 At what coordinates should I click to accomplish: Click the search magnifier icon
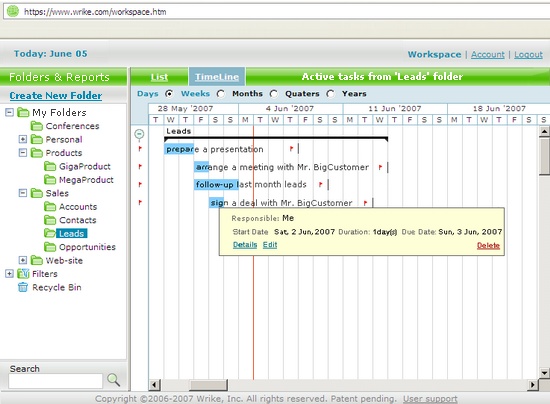tap(113, 380)
